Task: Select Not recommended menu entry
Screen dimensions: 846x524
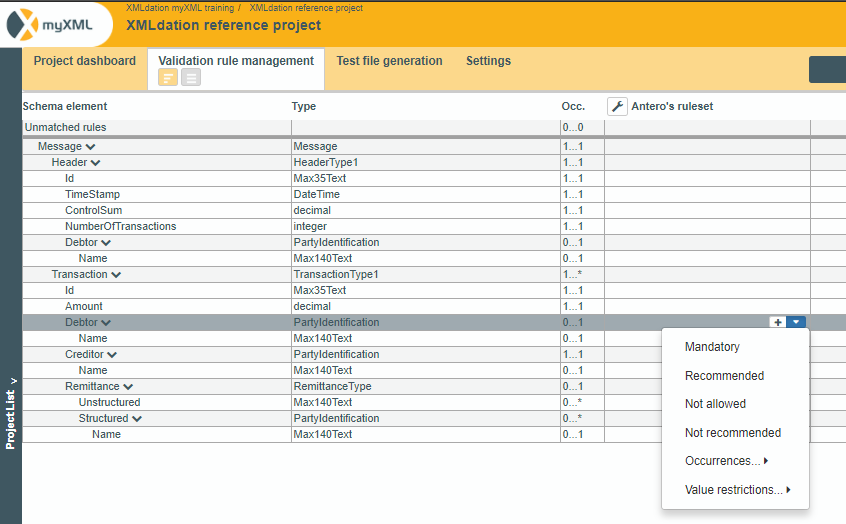Action: tap(733, 433)
